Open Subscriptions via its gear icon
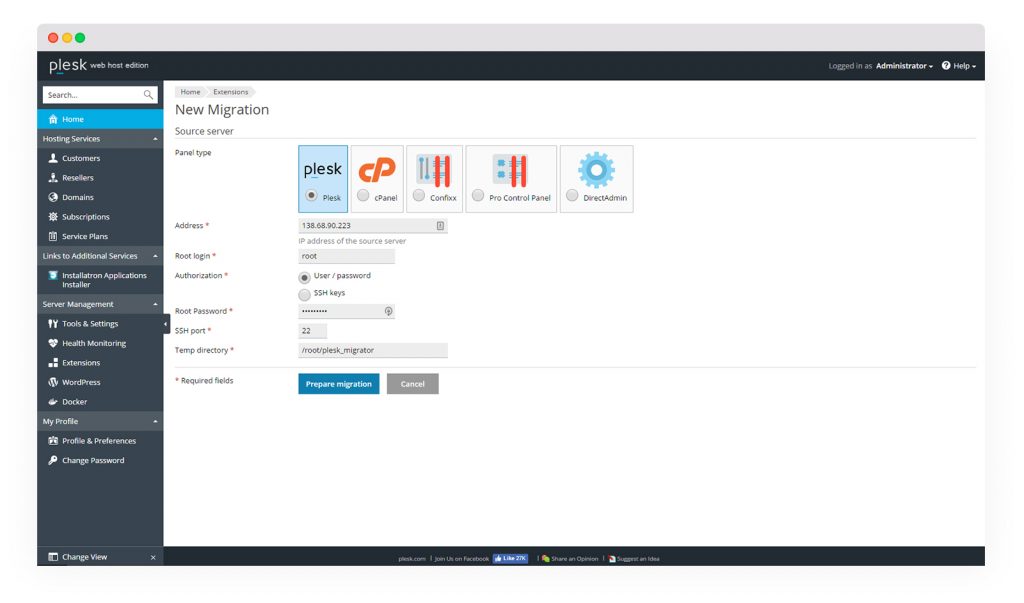The width and height of the screenshot is (1024, 603). tap(53, 217)
